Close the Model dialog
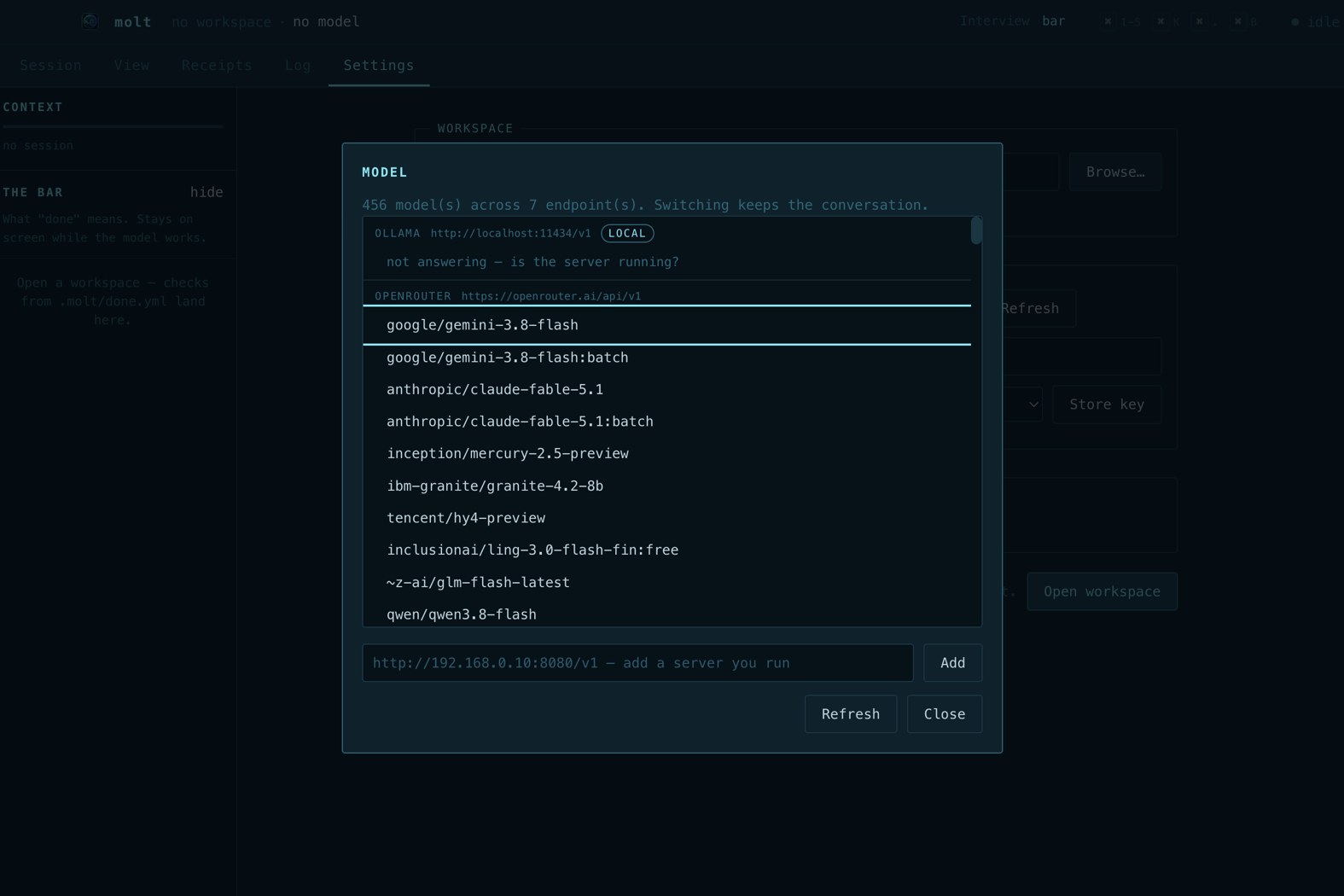This screenshot has height=896, width=1344. click(945, 714)
